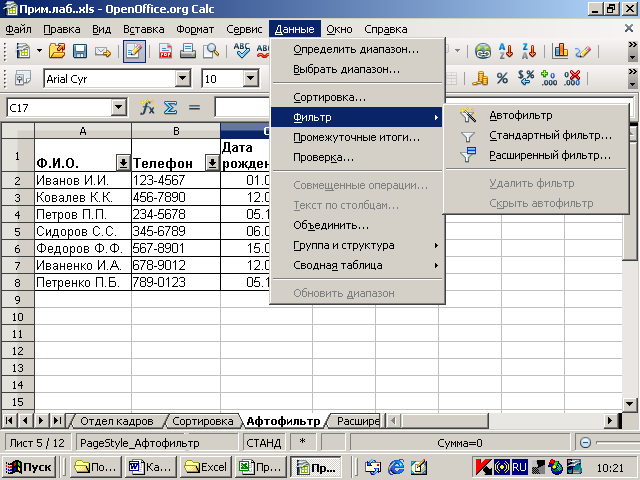
Task: Apply Currency number format icon
Action: coord(480,78)
